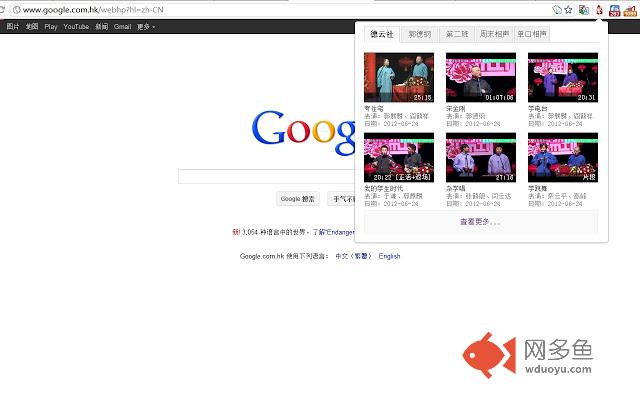
Task: Click the tag icon left of bookmark star
Action: click(557, 10)
